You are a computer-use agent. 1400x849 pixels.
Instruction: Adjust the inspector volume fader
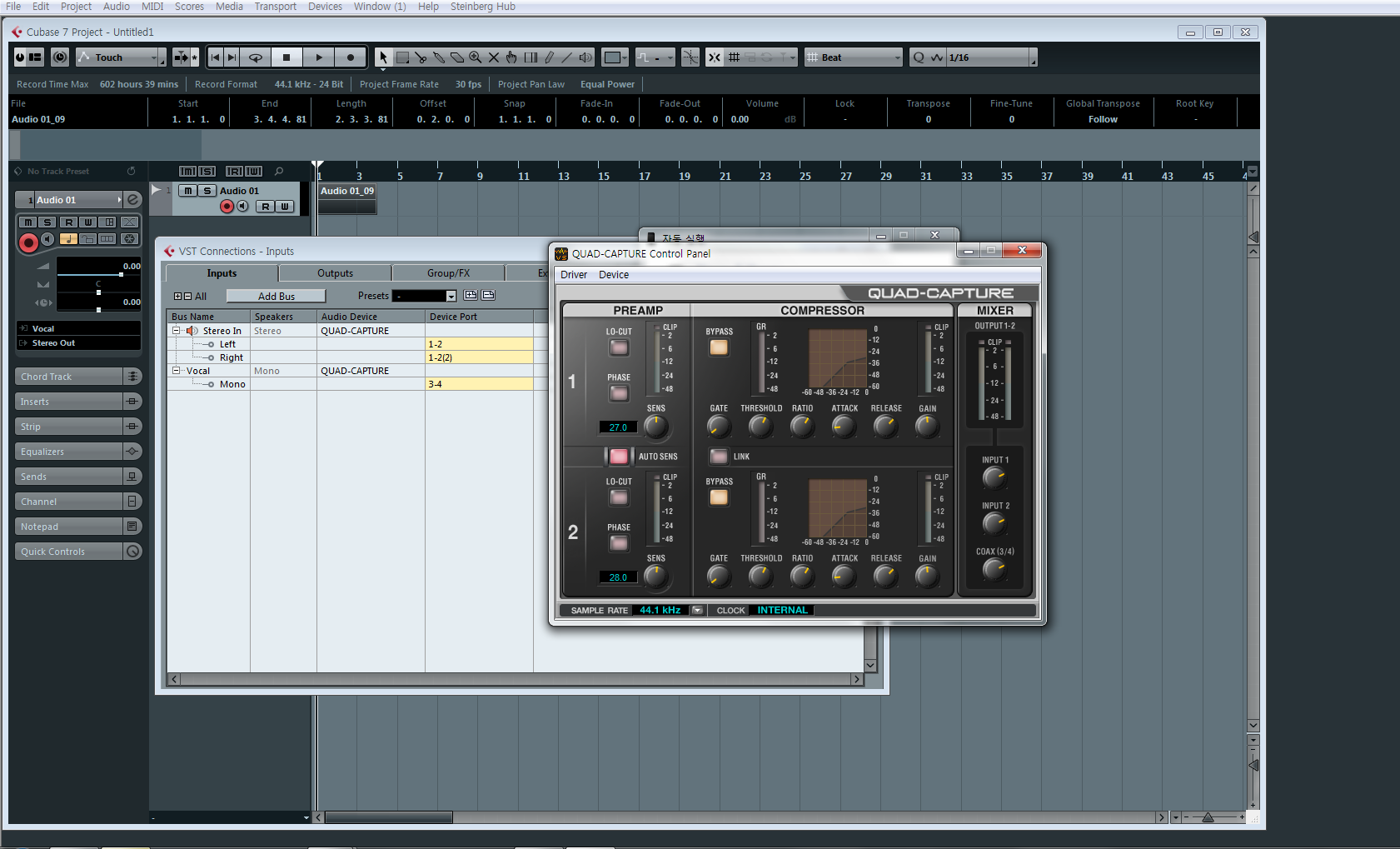(x=121, y=274)
